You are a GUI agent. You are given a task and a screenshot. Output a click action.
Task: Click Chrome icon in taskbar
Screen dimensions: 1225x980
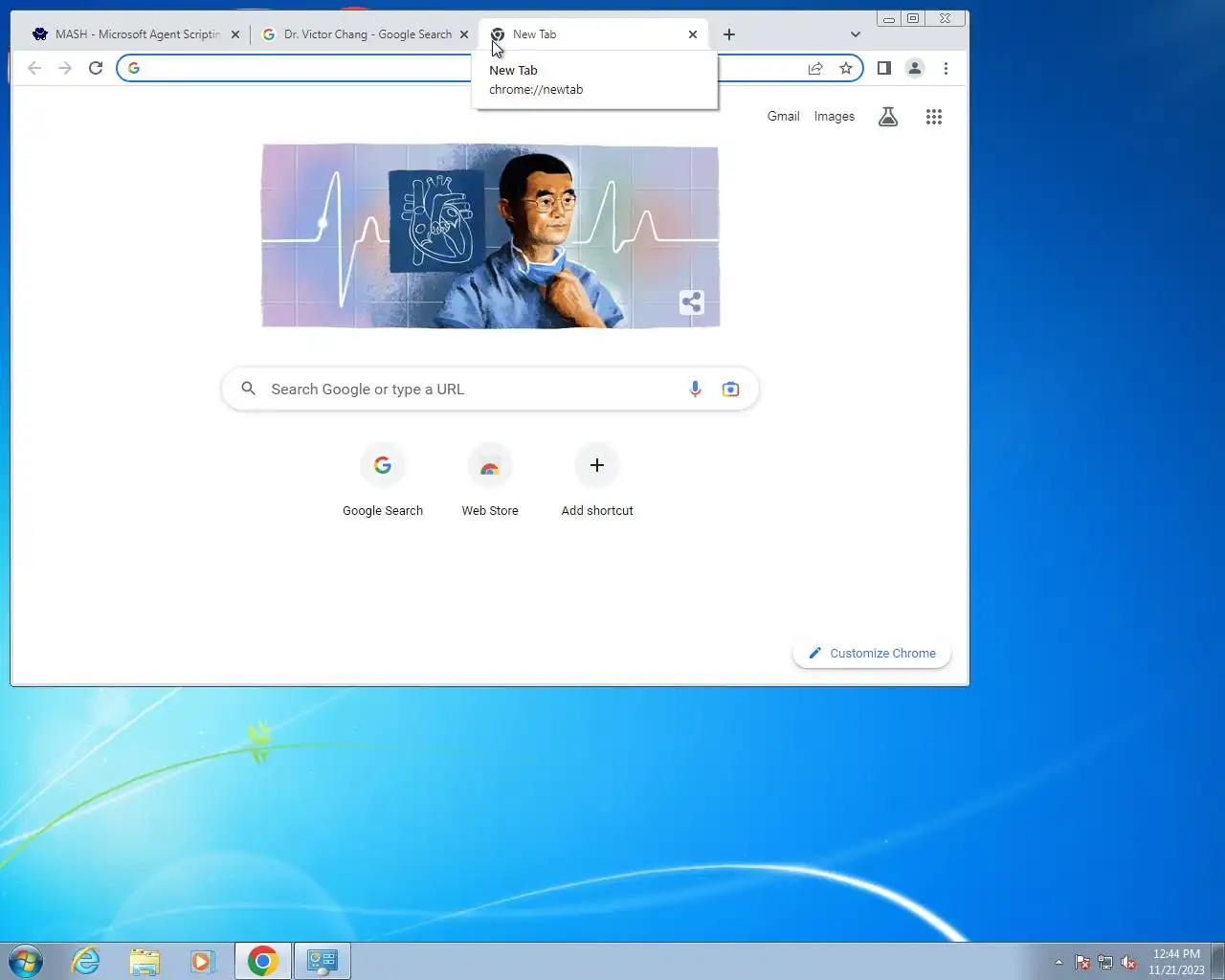pyautogui.click(x=263, y=961)
